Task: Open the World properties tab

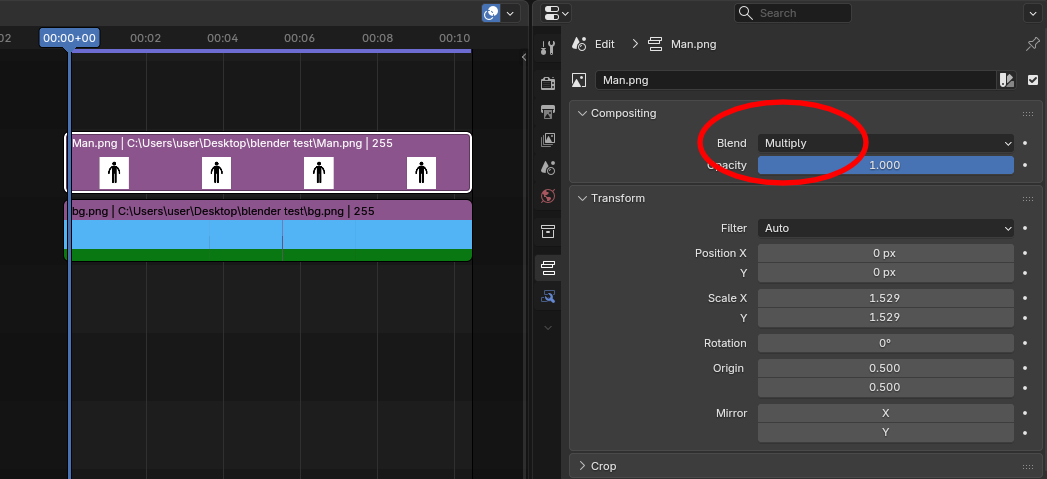Action: tap(548, 196)
